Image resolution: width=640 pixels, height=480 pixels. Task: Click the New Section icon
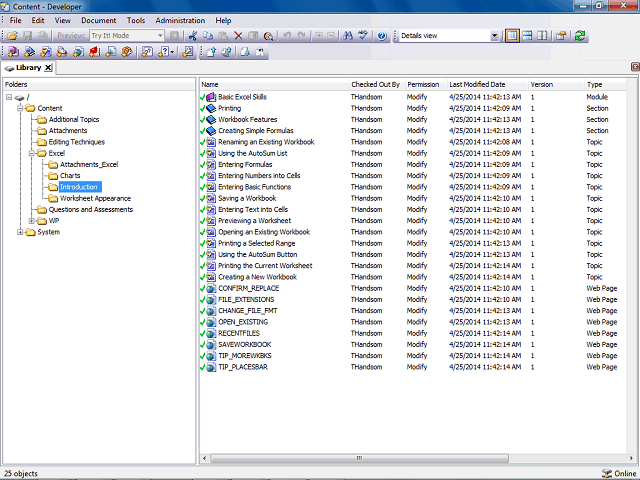(x=29, y=52)
